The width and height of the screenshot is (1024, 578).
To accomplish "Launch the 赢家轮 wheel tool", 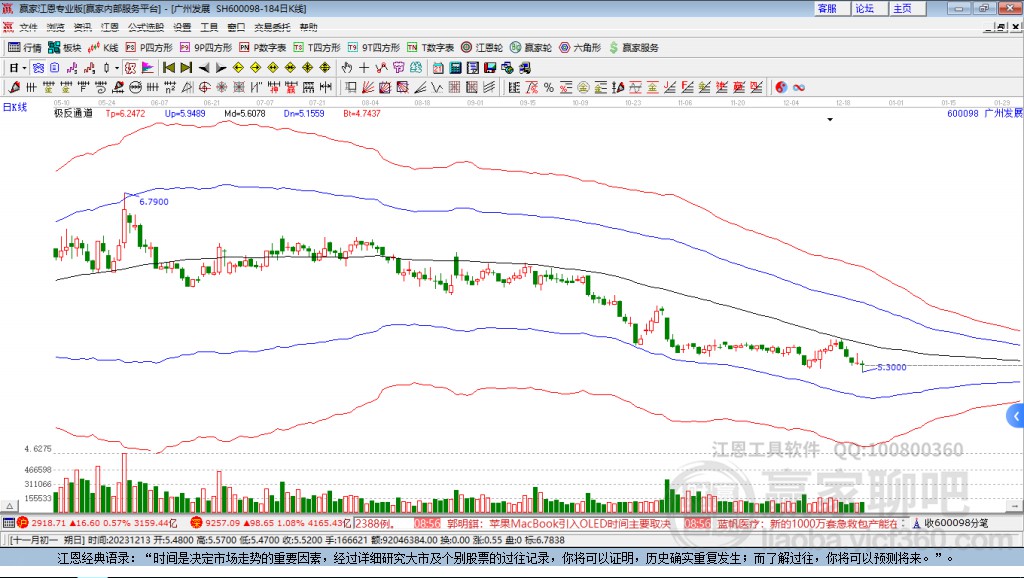I will (x=531, y=48).
